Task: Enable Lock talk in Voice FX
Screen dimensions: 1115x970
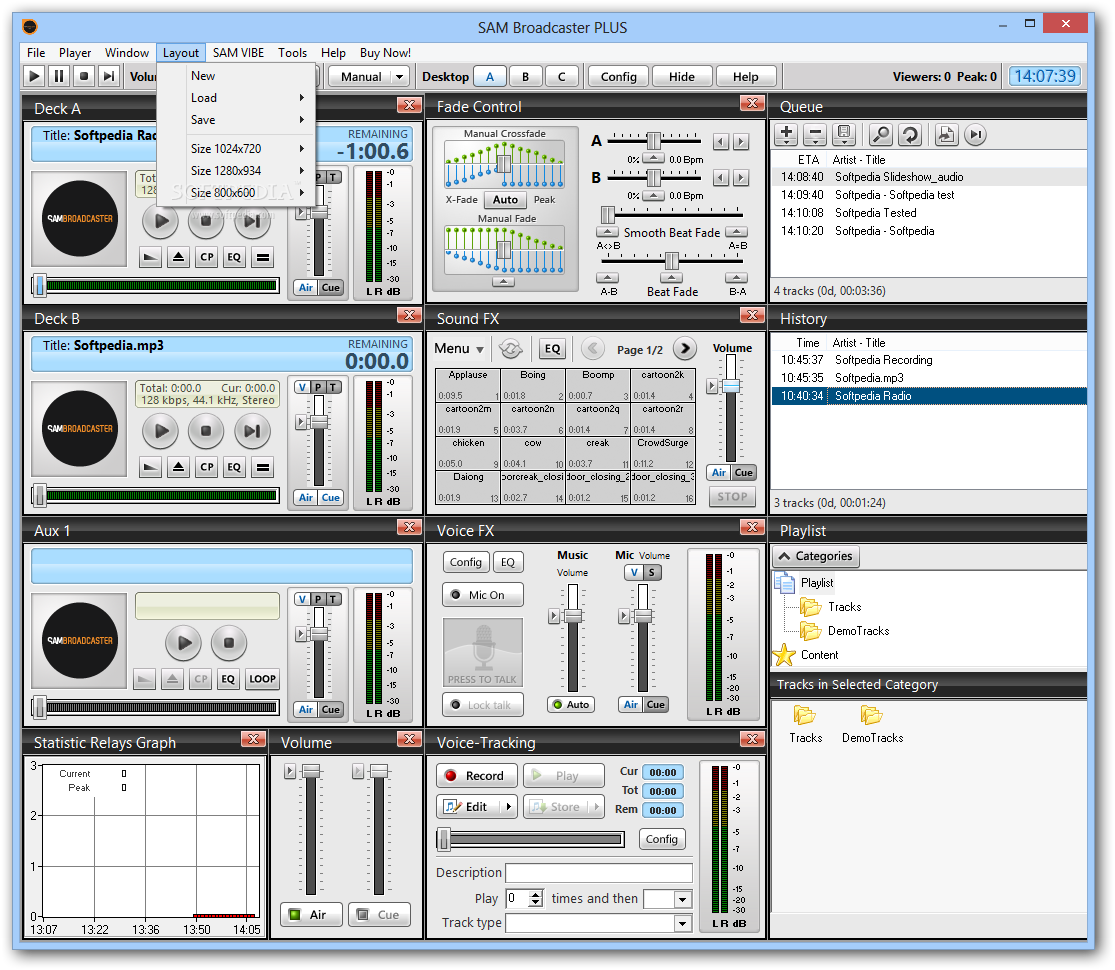Action: (483, 705)
